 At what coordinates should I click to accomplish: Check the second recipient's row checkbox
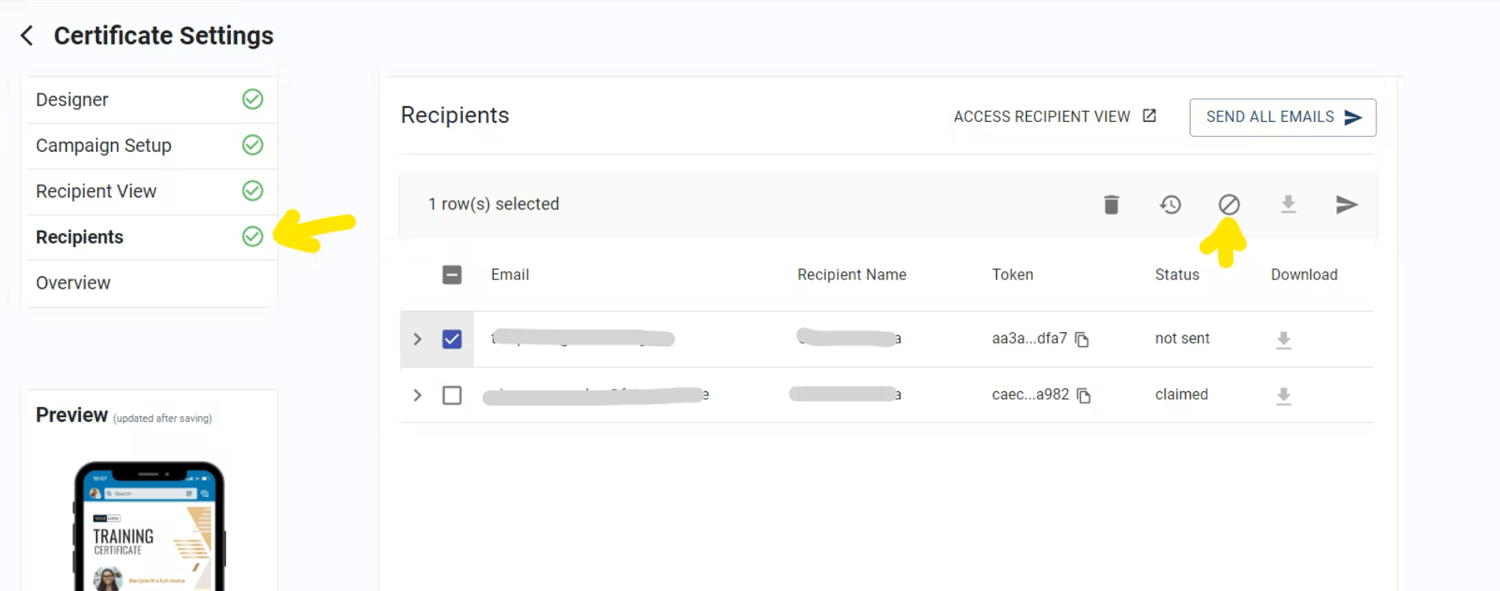pos(452,395)
